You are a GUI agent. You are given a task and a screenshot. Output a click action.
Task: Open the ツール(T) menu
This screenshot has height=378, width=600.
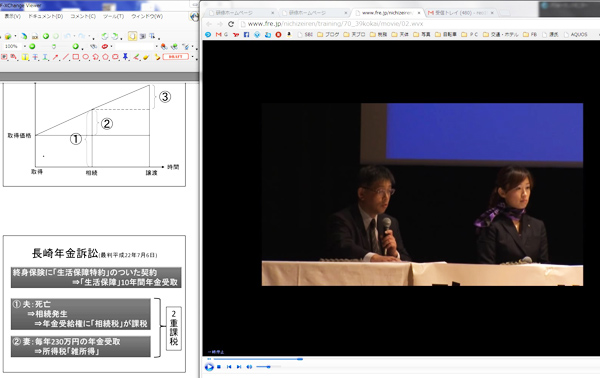point(113,16)
